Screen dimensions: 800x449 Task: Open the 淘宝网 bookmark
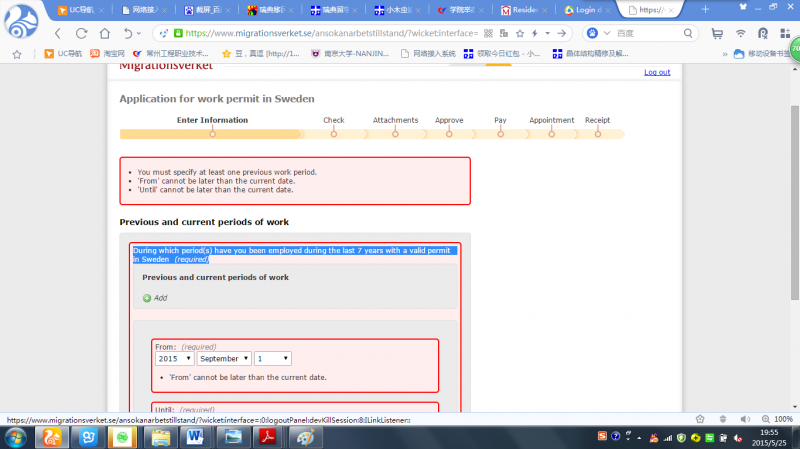[107, 54]
